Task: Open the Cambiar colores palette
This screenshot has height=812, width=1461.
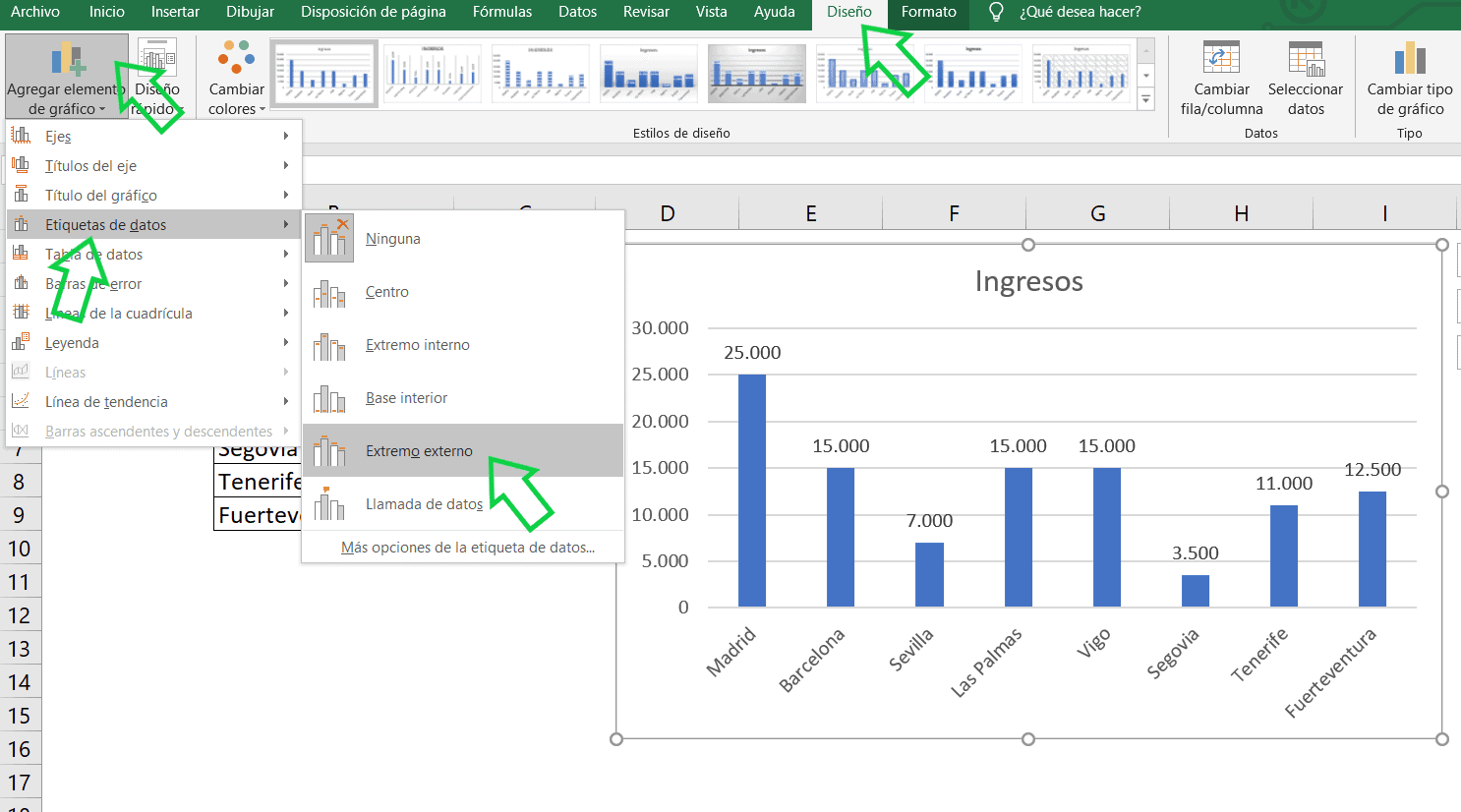Action: tap(237, 77)
